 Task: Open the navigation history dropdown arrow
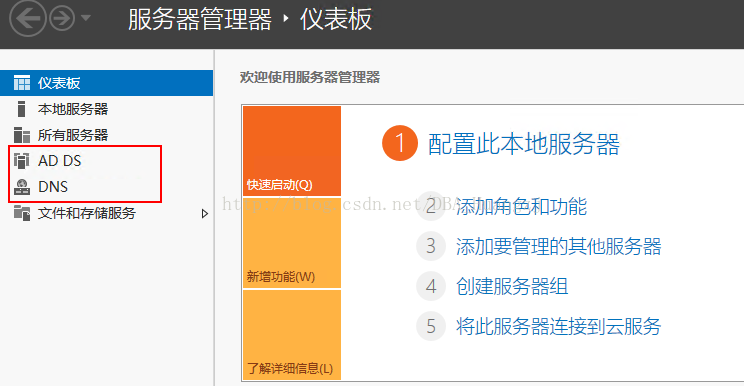[x=86, y=18]
